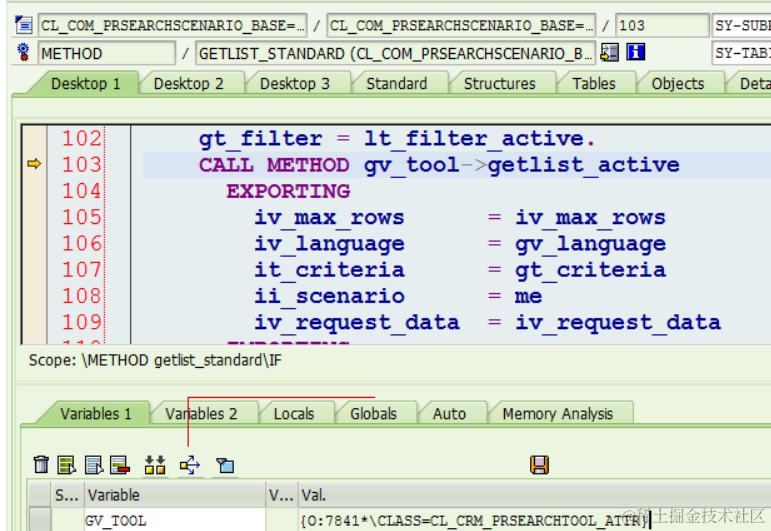The height and width of the screenshot is (531, 771).
Task: Open the Standard tab
Action: tap(396, 84)
